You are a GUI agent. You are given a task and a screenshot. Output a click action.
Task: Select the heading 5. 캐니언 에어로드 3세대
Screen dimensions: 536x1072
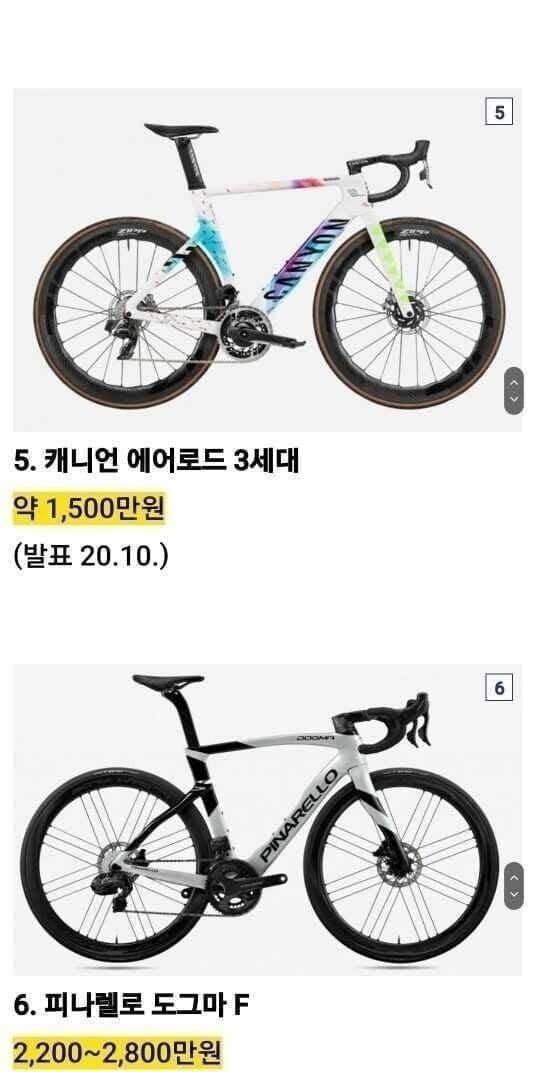pyautogui.click(x=157, y=463)
